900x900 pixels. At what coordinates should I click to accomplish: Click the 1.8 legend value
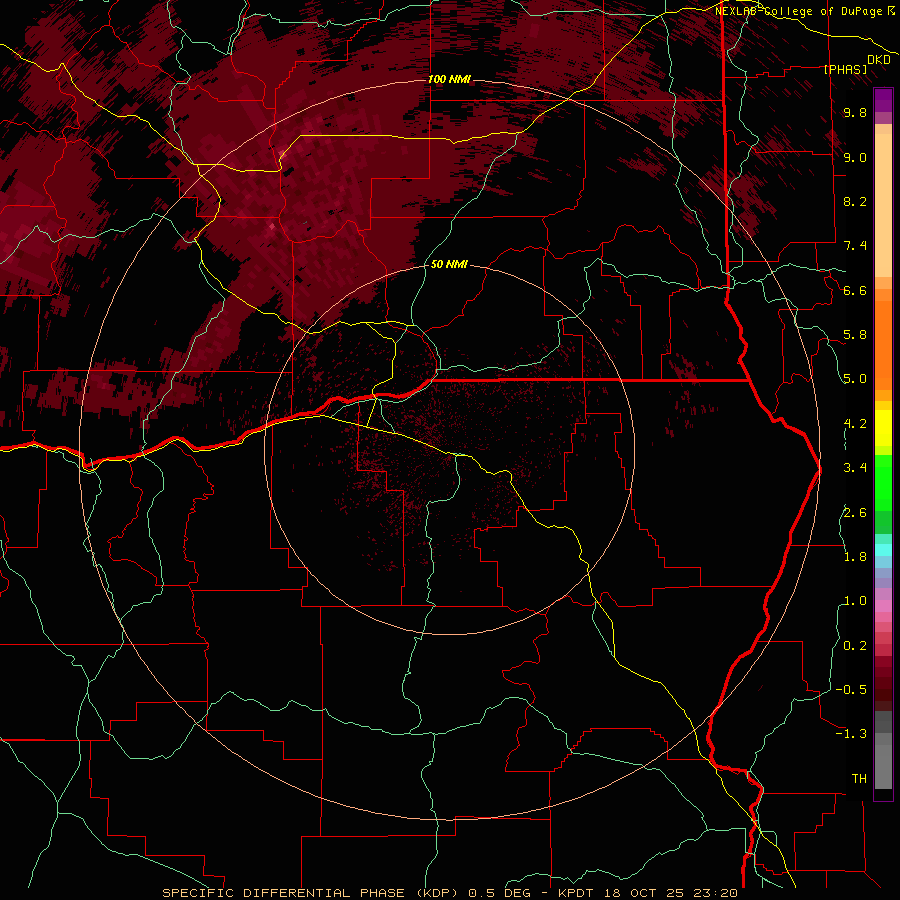[x=855, y=557]
